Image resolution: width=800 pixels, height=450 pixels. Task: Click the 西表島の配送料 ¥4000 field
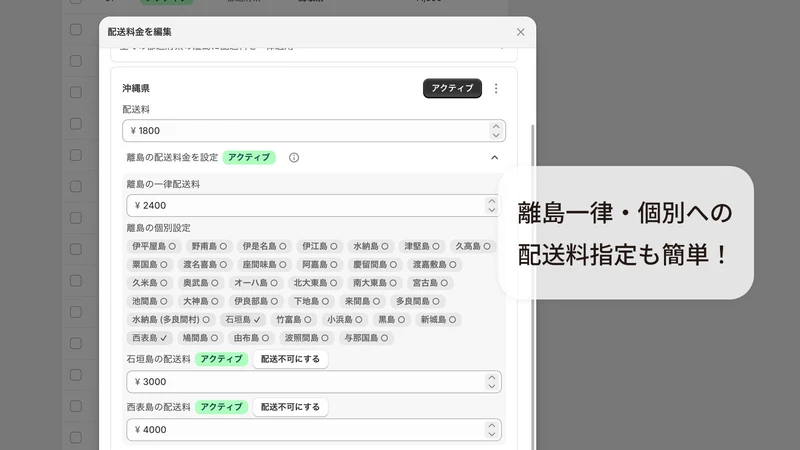point(314,430)
